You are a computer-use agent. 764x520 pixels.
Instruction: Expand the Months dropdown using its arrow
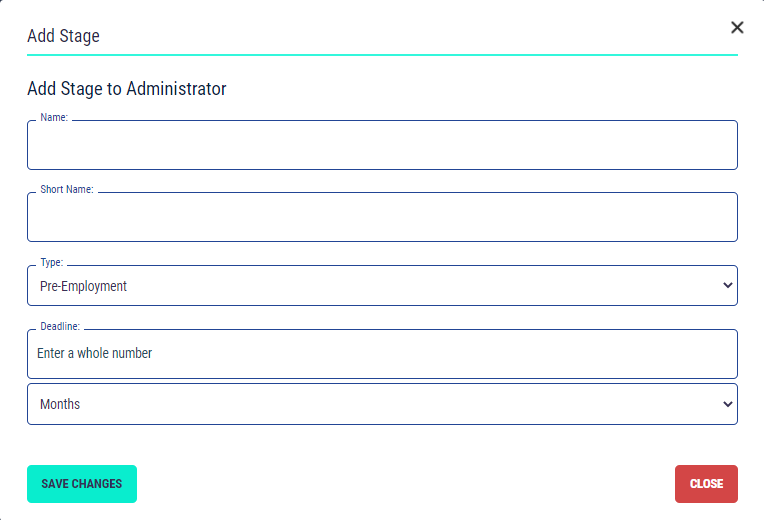click(727, 404)
